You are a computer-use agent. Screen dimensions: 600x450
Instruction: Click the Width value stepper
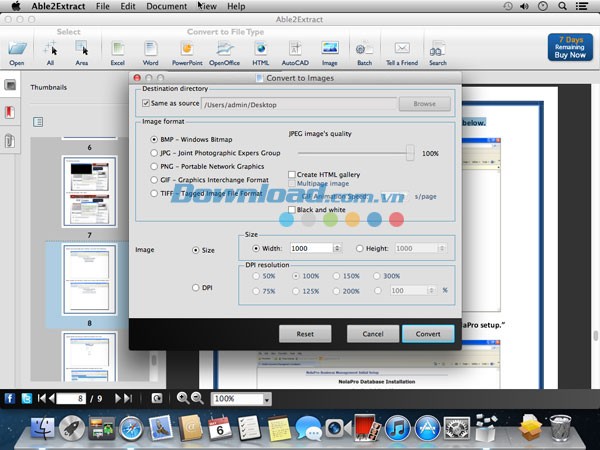click(x=337, y=248)
